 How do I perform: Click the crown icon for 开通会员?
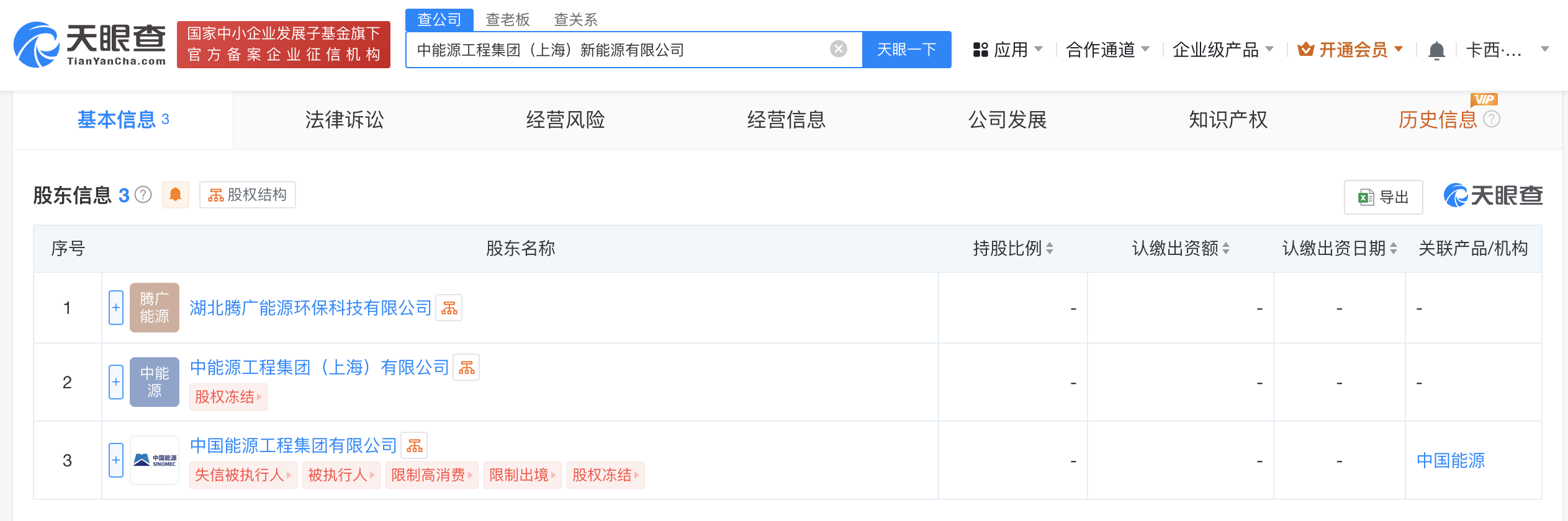(1306, 49)
